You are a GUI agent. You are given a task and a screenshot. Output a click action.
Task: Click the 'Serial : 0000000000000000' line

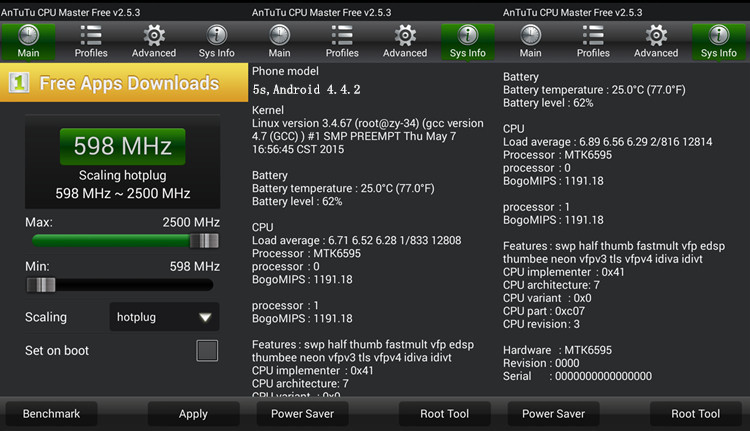577,376
